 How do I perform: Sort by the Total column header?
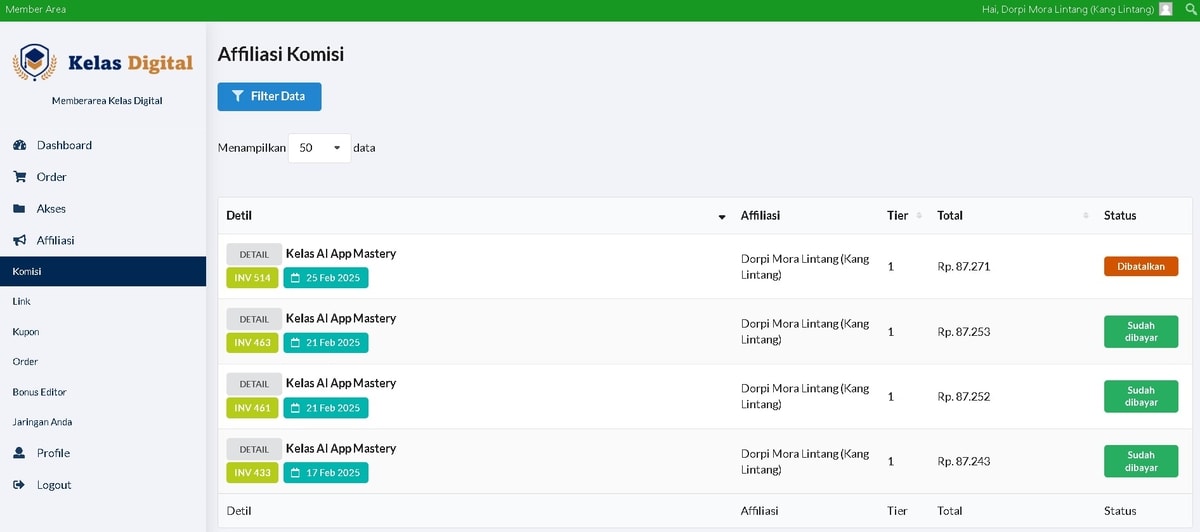(1012, 216)
